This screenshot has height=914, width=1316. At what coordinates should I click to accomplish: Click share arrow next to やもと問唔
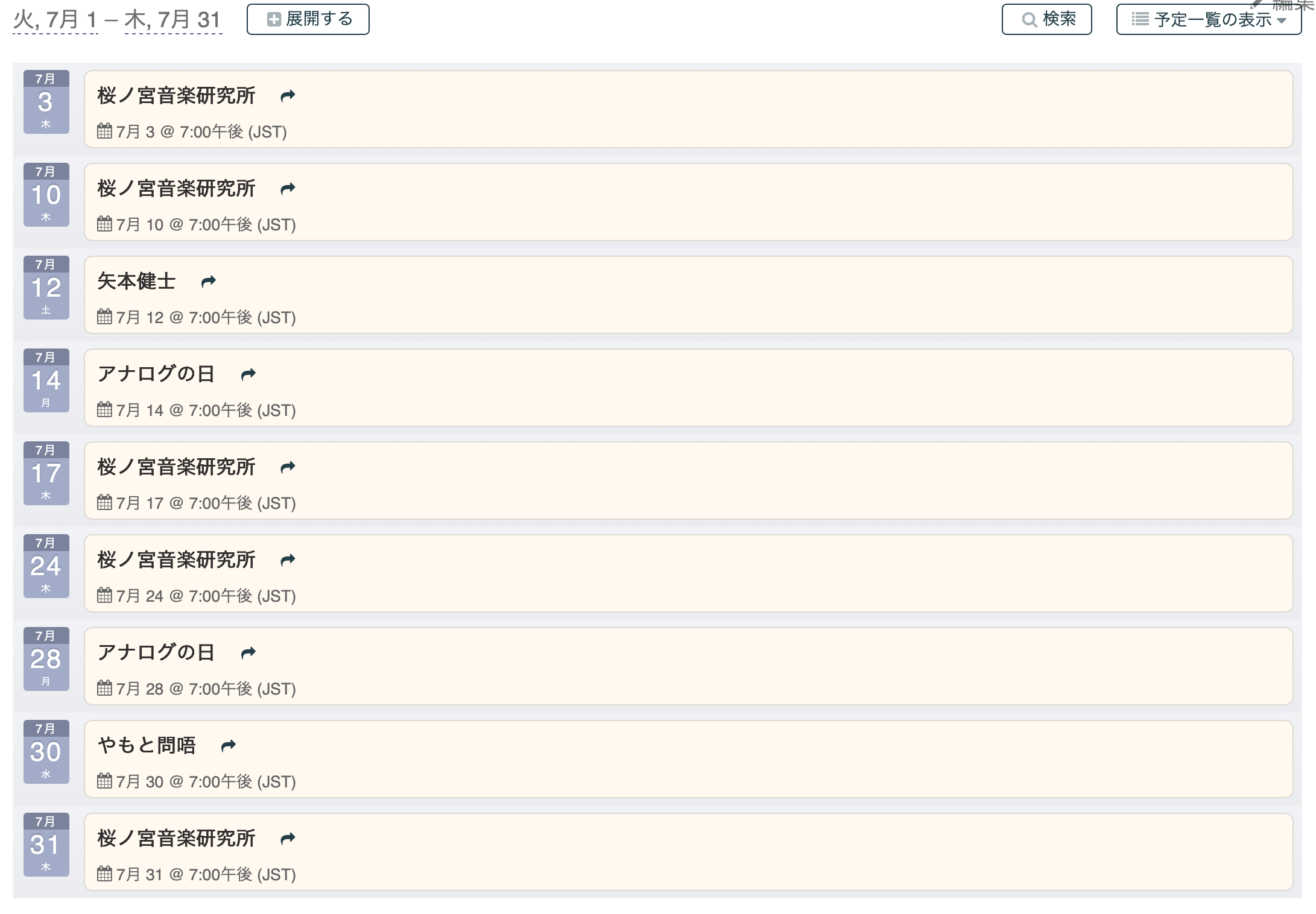pos(228,746)
